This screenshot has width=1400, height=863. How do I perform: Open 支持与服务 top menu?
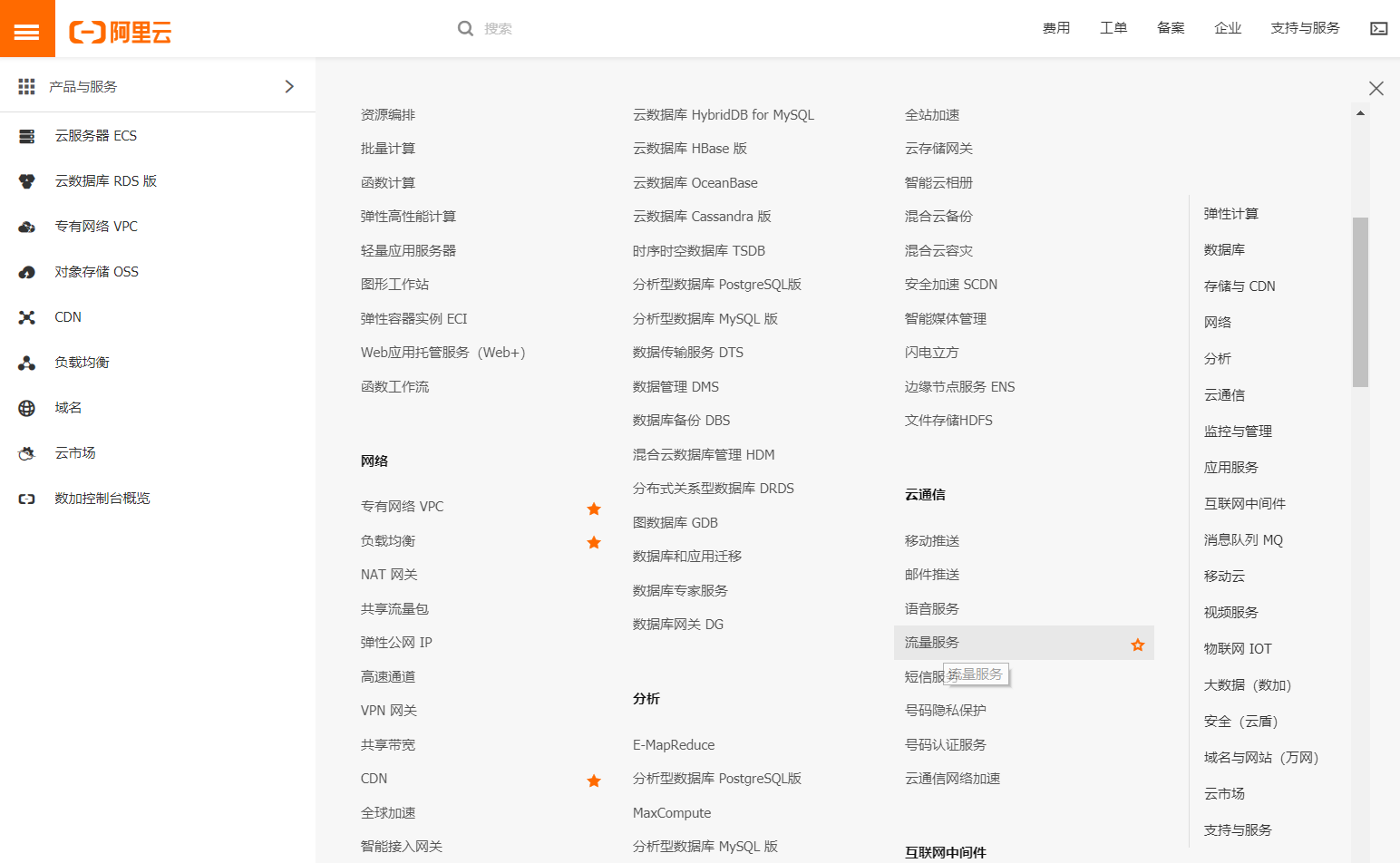point(1306,28)
